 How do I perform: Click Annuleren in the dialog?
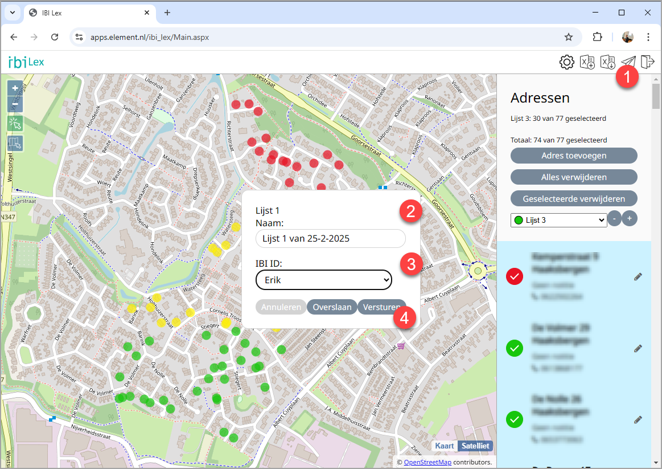(281, 307)
